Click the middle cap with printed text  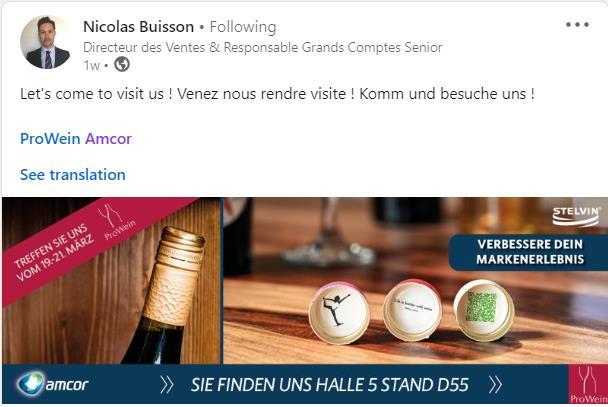pyautogui.click(x=412, y=310)
